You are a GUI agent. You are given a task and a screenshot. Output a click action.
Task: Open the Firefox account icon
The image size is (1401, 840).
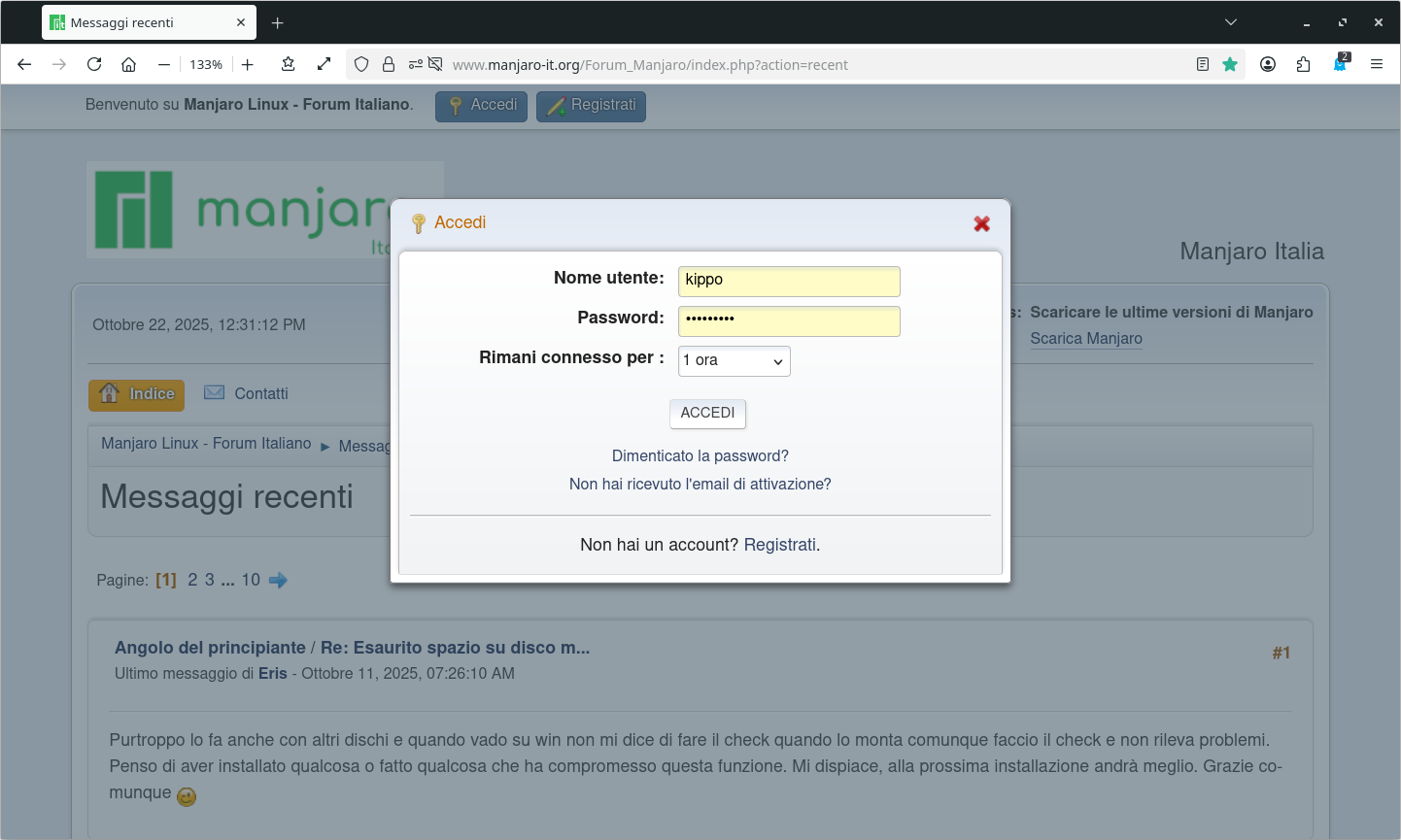1268,64
